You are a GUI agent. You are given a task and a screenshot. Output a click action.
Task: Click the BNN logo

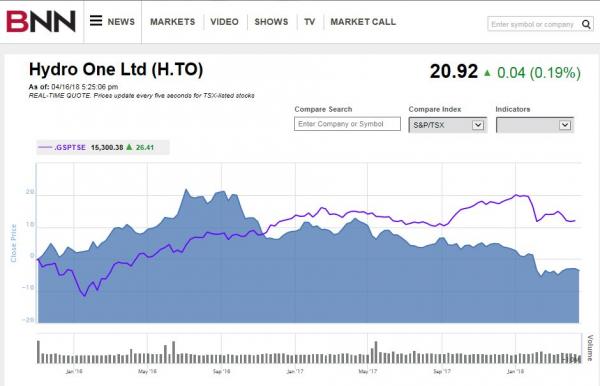[x=41, y=21]
